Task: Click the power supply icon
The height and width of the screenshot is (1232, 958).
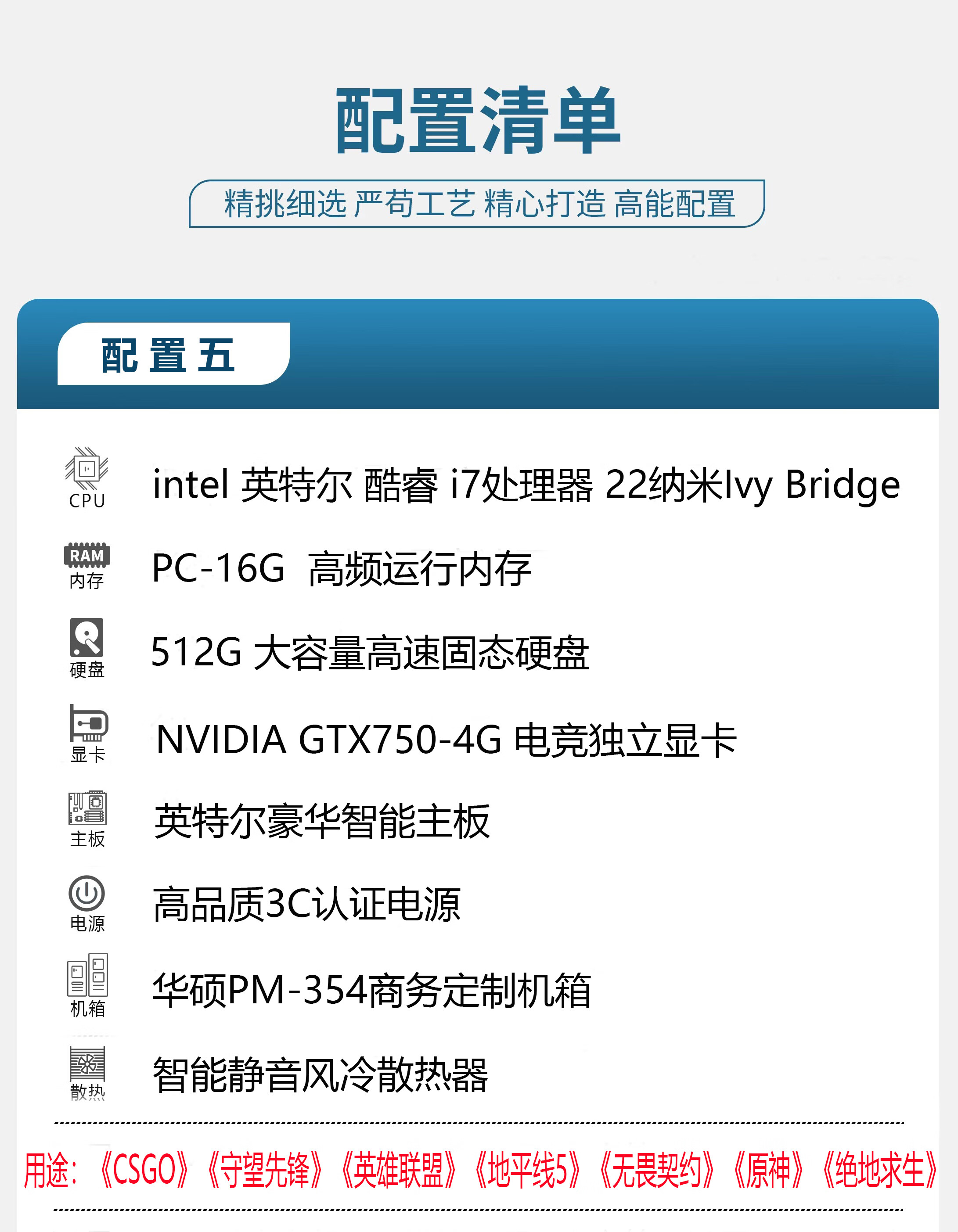Action: [87, 893]
